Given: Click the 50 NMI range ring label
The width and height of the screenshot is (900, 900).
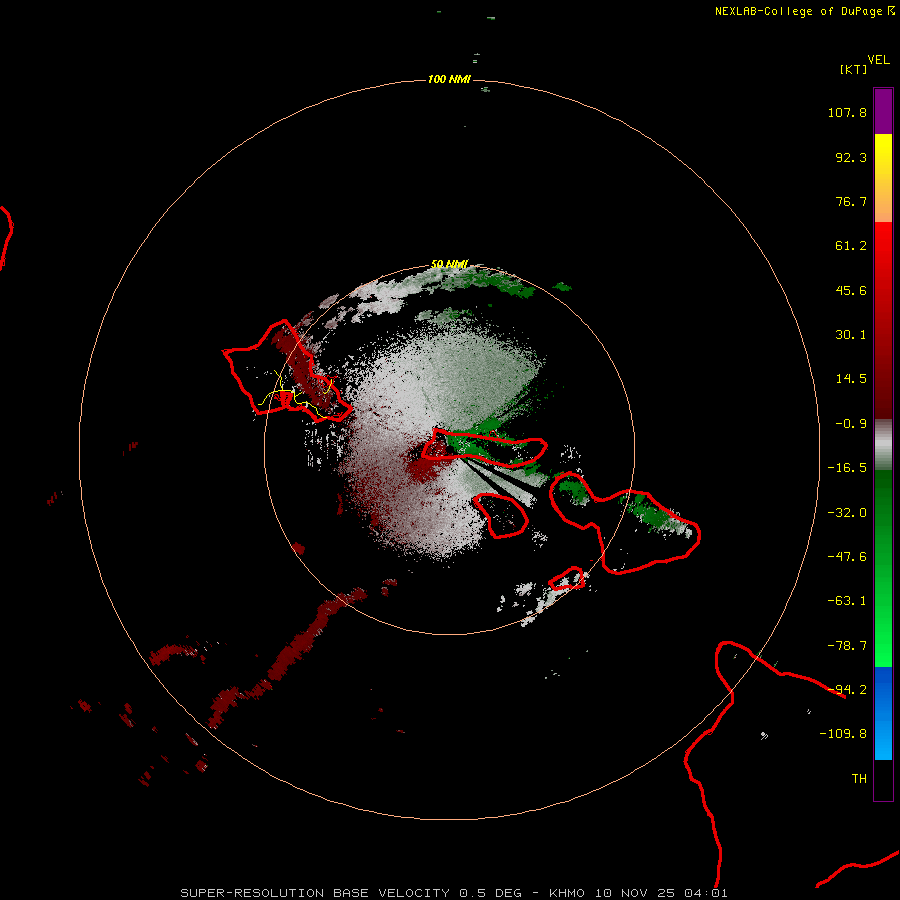Looking at the screenshot, I should [x=449, y=264].
